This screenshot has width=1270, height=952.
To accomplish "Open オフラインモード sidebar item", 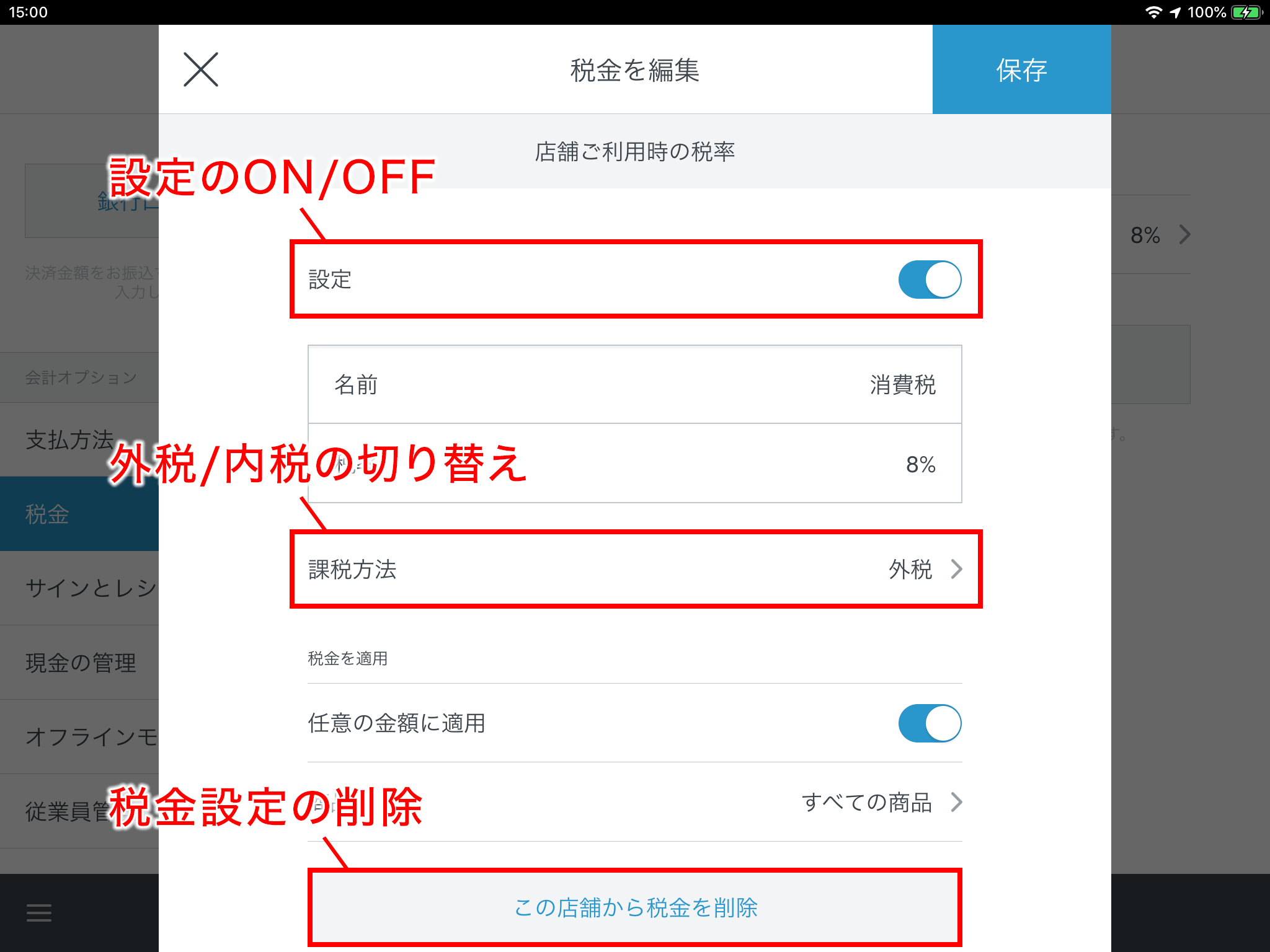I will point(79,737).
